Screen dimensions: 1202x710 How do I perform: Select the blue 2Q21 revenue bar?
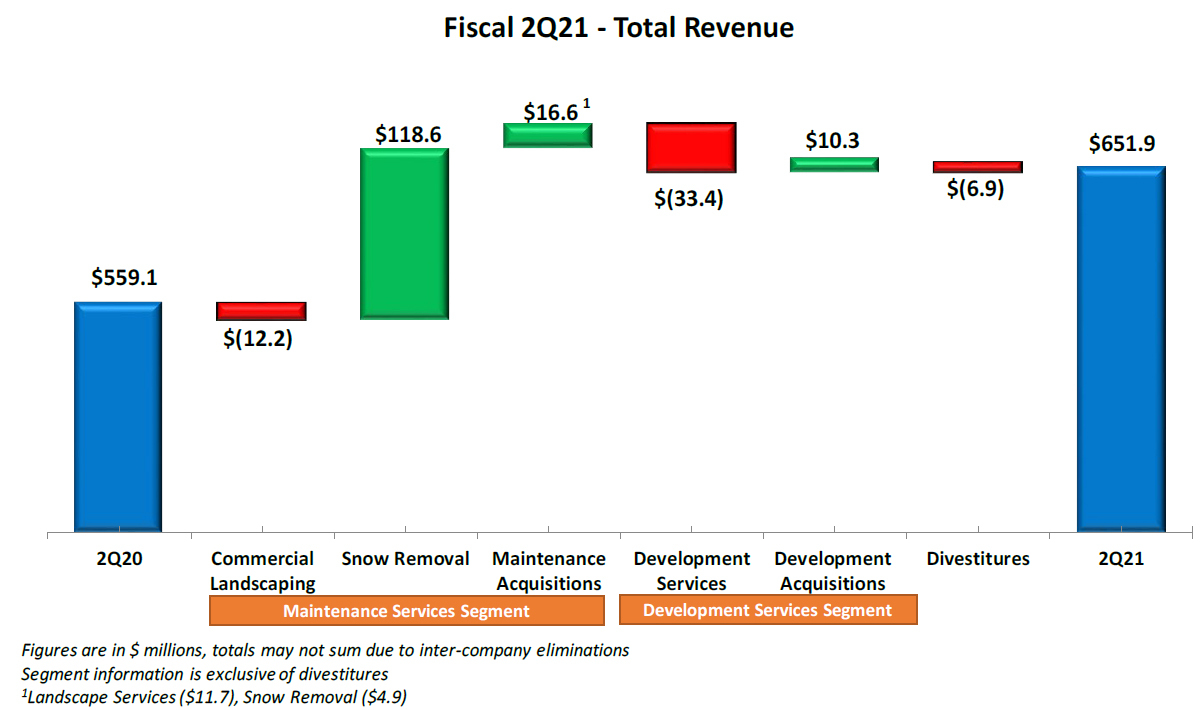click(x=1121, y=348)
